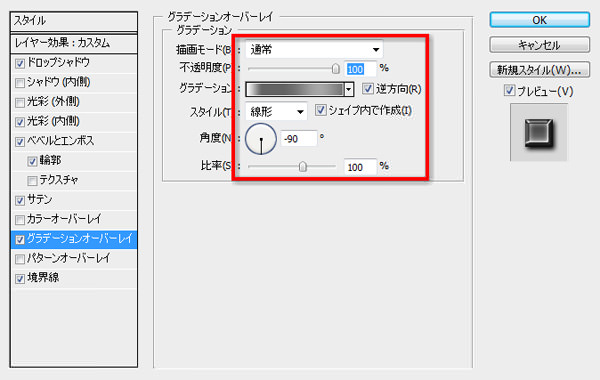
Task: Open the 光彩 (外側) settings row
Action: point(74,102)
